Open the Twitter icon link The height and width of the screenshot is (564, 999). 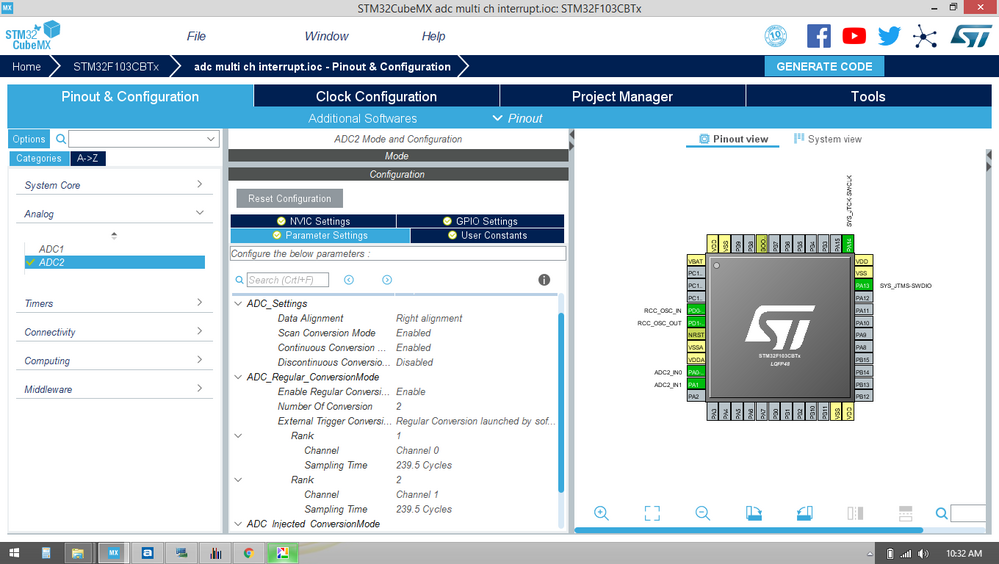tap(889, 36)
